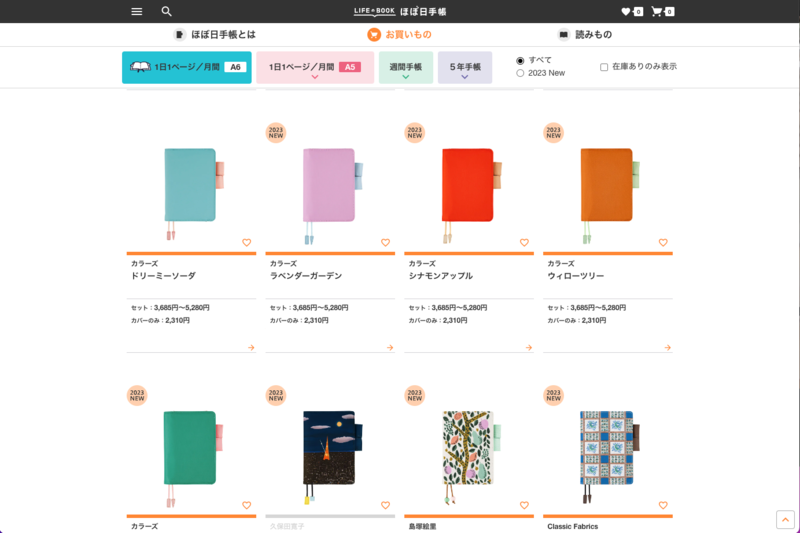Viewport: 800px width, 533px height.
Task: Select the すべて radio button
Action: (x=520, y=60)
